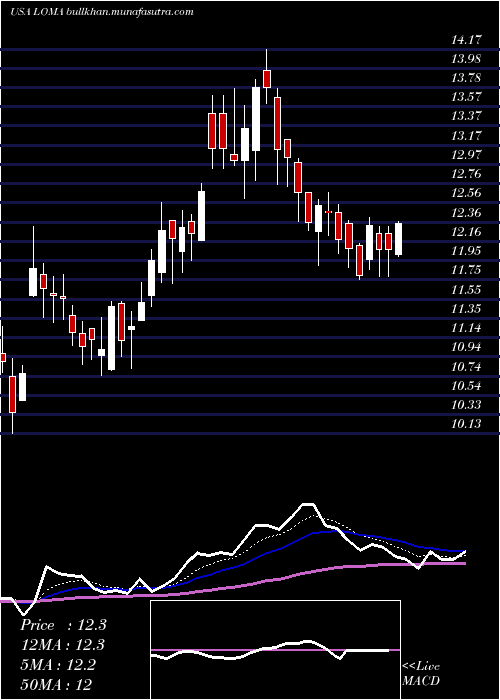Click the 12.97 price label
Viewport: 500px width, 700px height.
(x=466, y=155)
